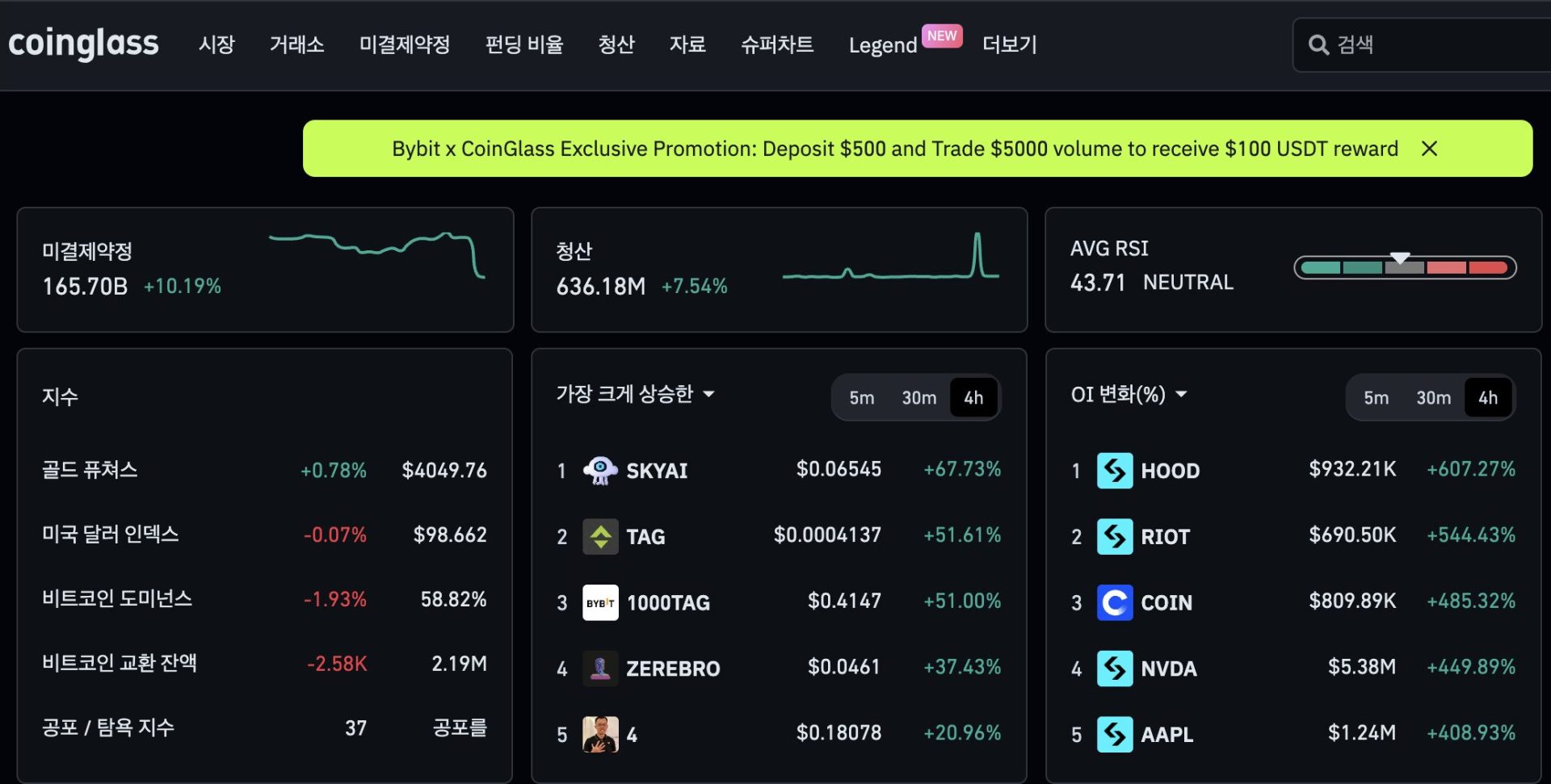This screenshot has height=784, width=1551.
Task: Open the Legend NEW link
Action: coord(883,45)
